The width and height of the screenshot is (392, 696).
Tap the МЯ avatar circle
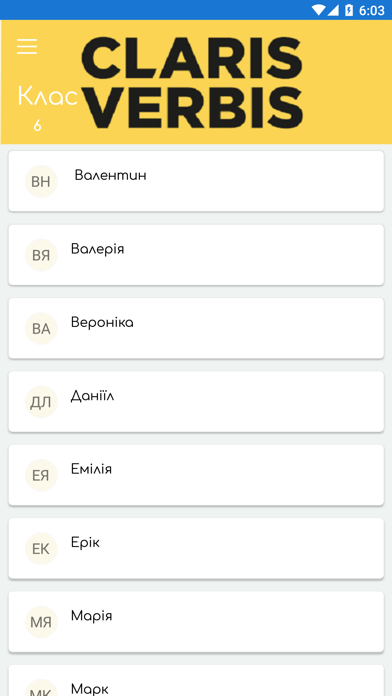[x=41, y=622]
